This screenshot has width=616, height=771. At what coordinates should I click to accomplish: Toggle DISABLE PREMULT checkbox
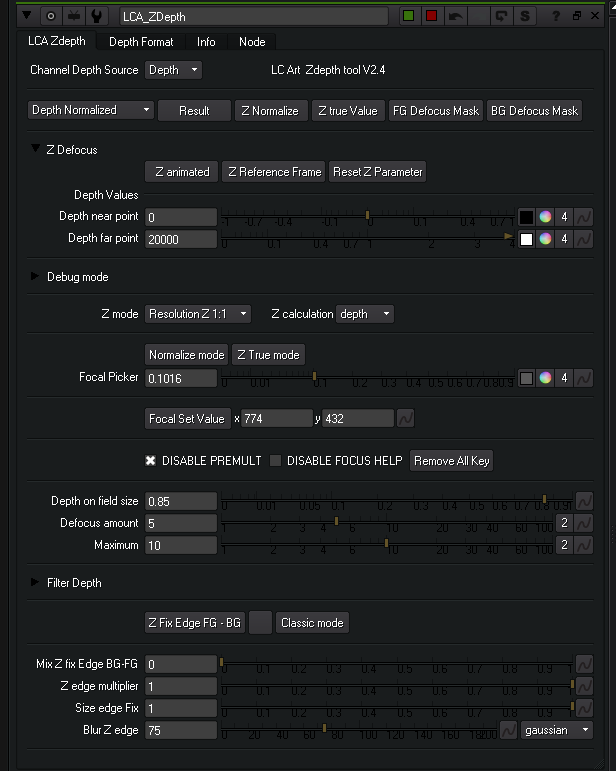pyautogui.click(x=151, y=461)
